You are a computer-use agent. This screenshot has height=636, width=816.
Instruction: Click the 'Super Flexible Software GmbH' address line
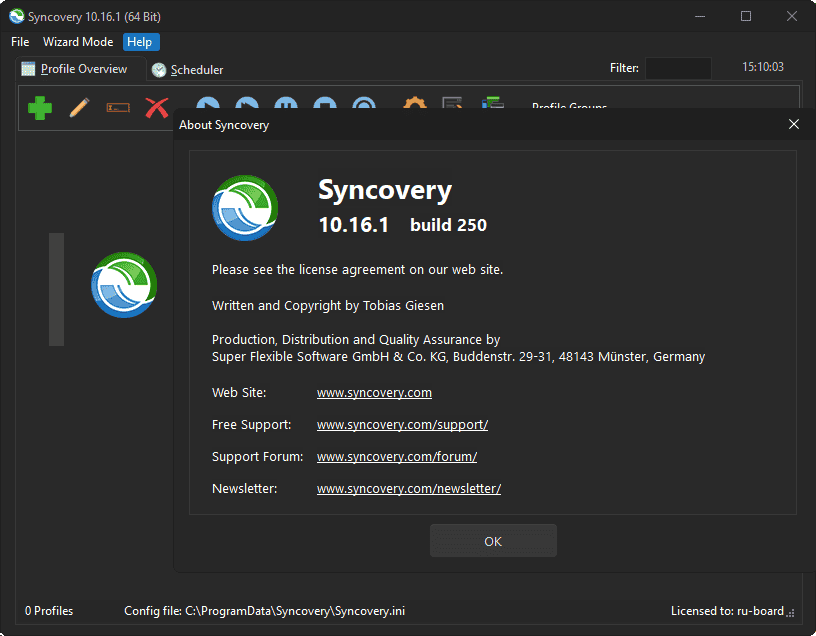(x=458, y=357)
